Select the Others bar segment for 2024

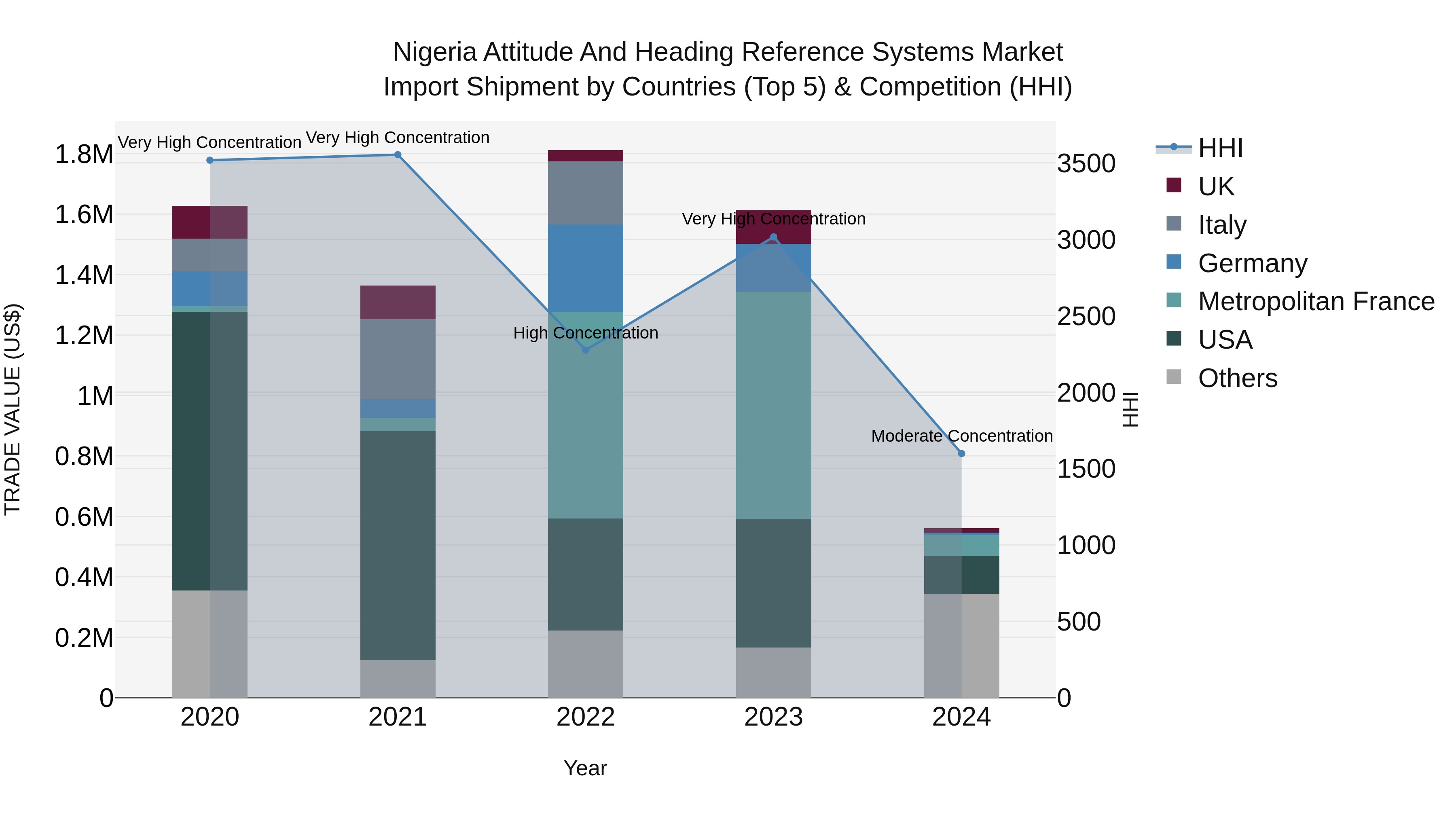point(961,645)
